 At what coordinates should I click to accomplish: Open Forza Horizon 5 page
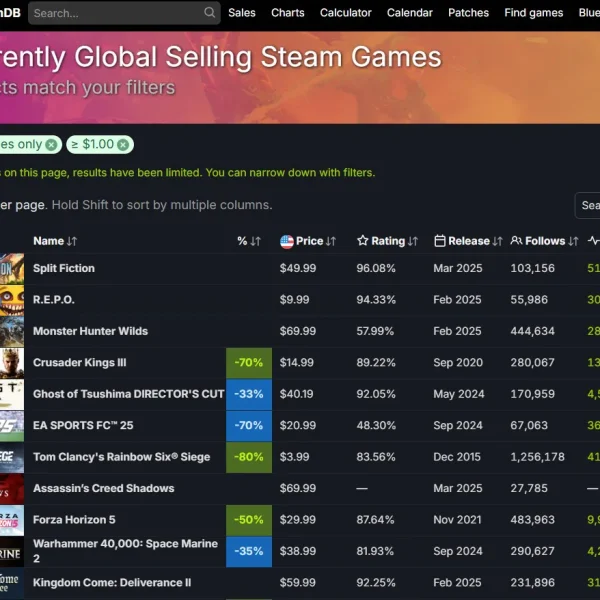click(74, 520)
